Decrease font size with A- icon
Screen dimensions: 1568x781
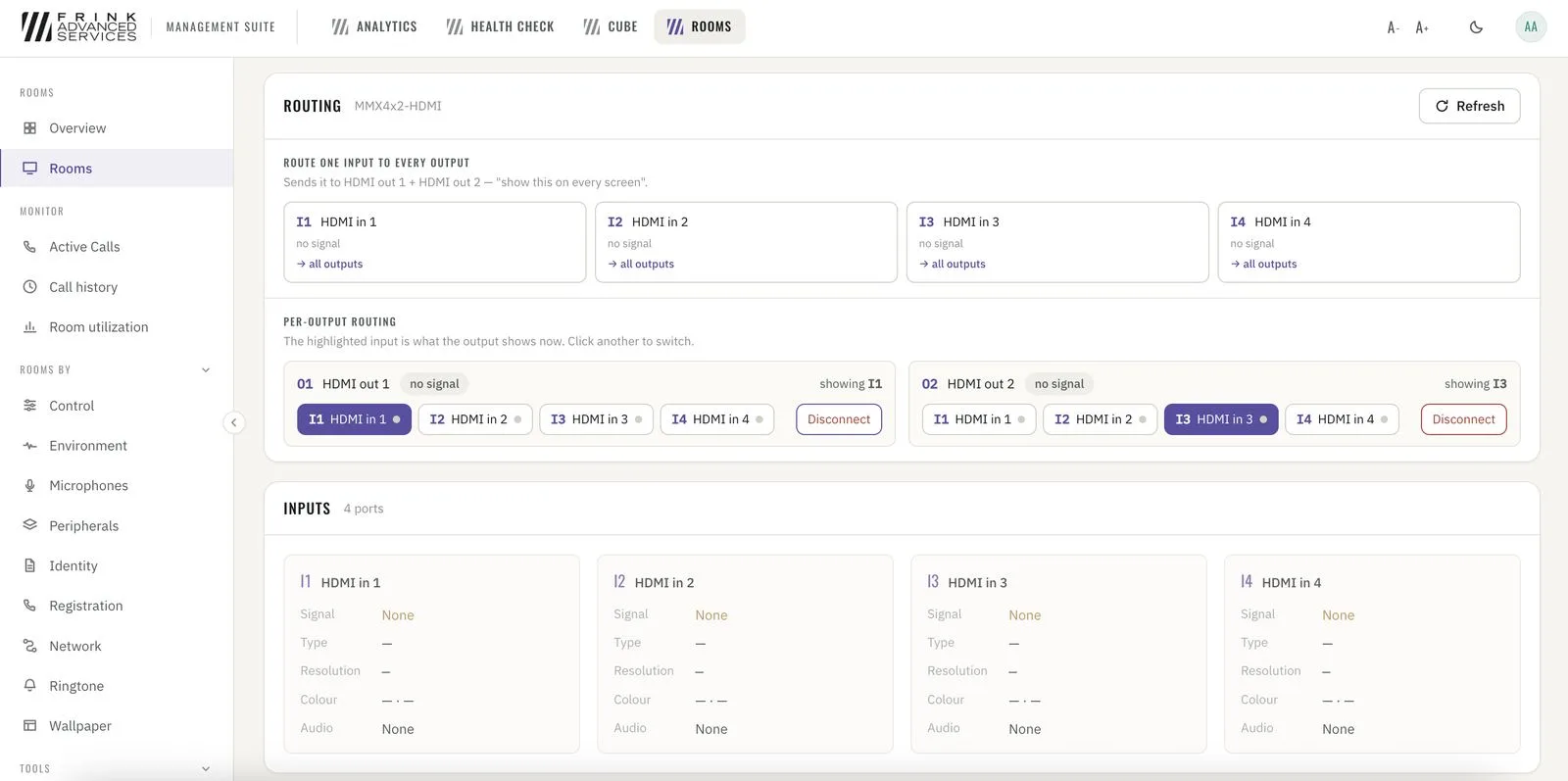coord(1393,27)
